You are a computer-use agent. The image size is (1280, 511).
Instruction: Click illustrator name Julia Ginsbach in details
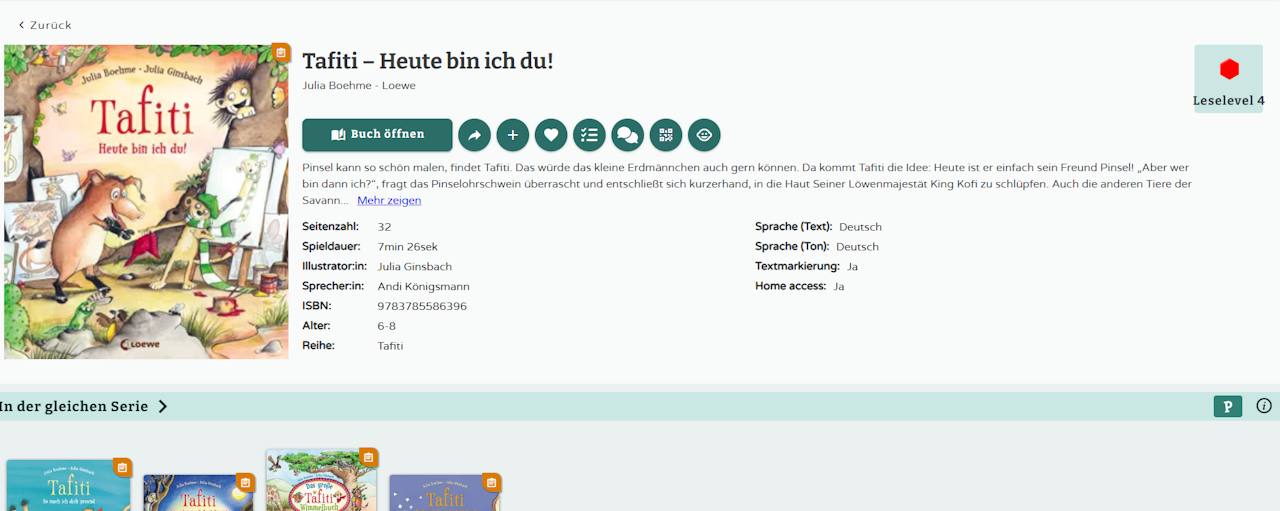[x=415, y=266]
